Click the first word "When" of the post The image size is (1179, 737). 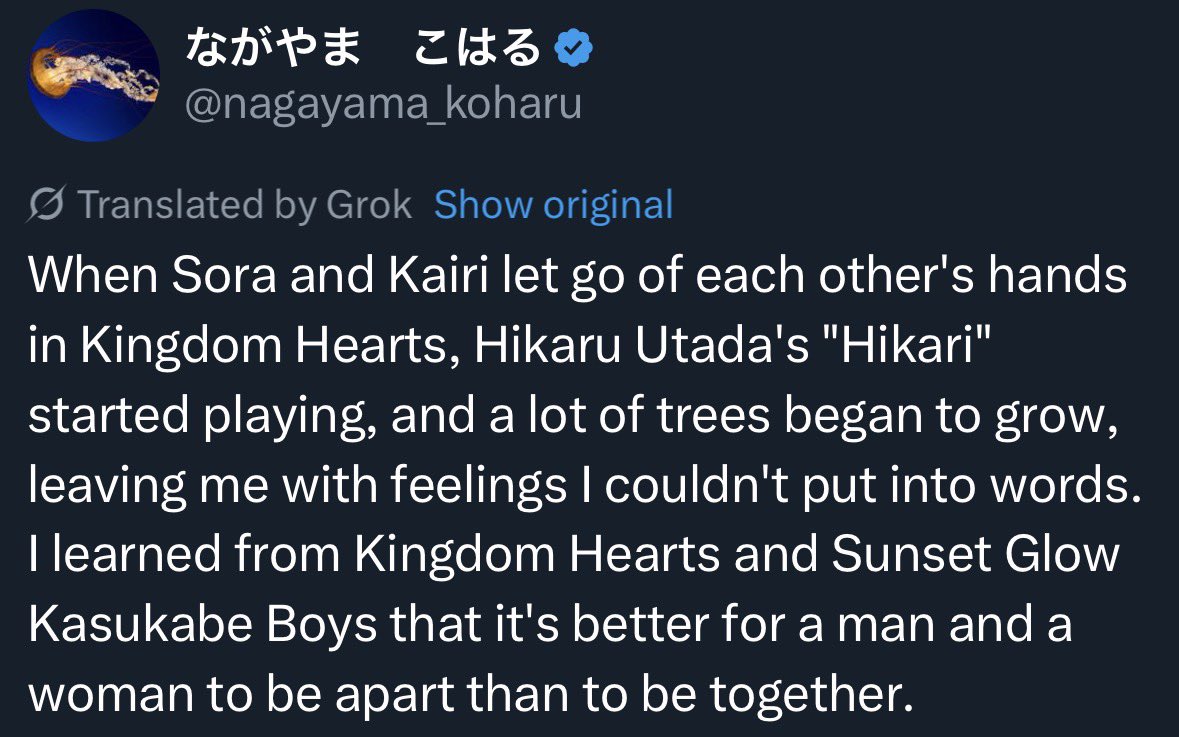tap(93, 275)
